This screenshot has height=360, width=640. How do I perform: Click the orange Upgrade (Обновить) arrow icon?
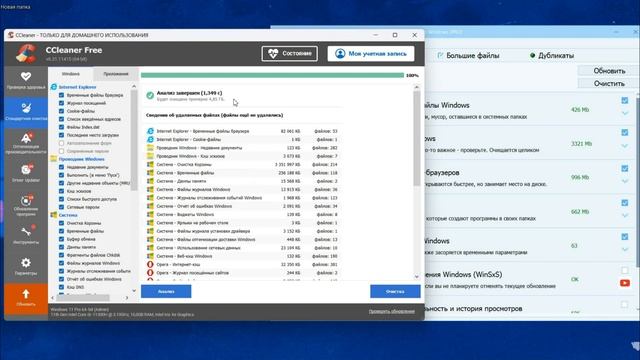tap(26, 294)
